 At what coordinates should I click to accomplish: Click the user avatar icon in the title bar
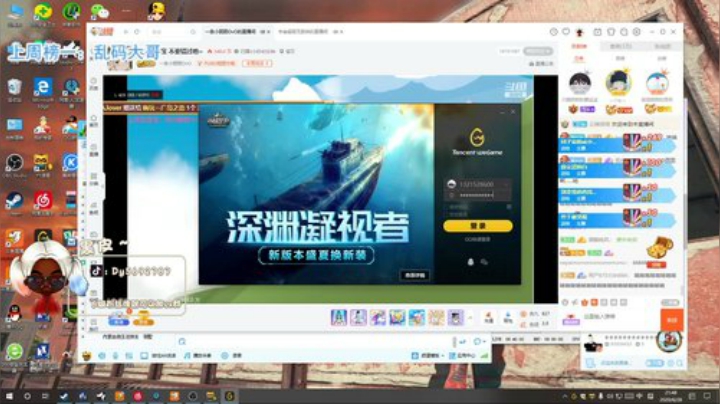click(x=580, y=32)
